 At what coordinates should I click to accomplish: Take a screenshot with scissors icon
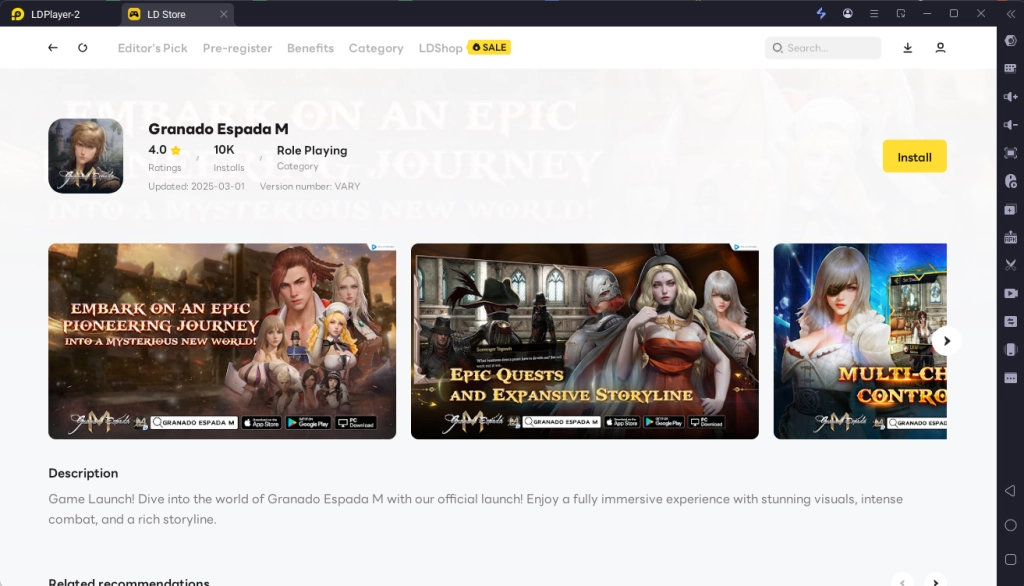tap(1011, 265)
